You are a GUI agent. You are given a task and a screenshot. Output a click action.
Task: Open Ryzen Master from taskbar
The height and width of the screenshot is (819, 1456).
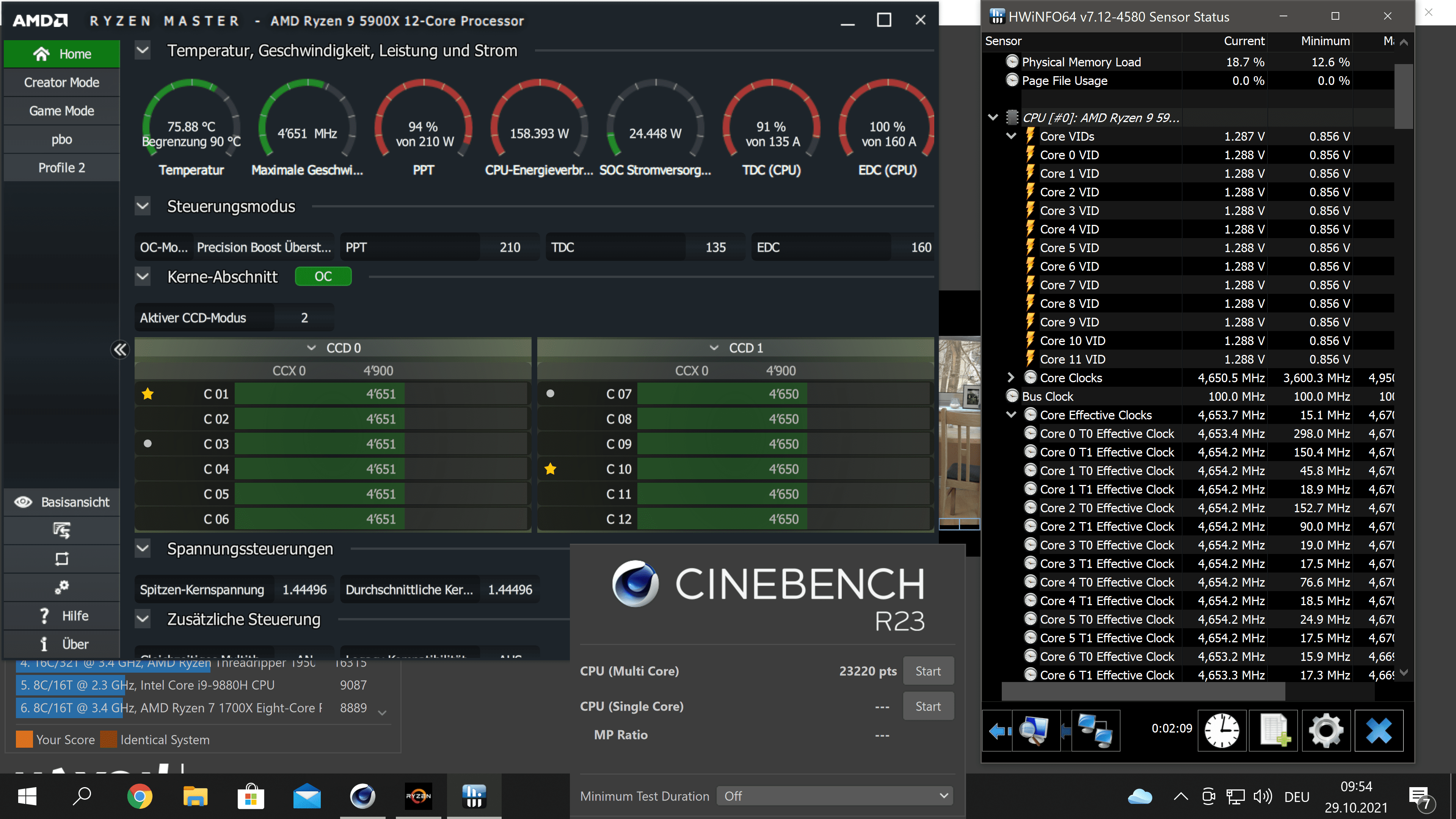[418, 796]
